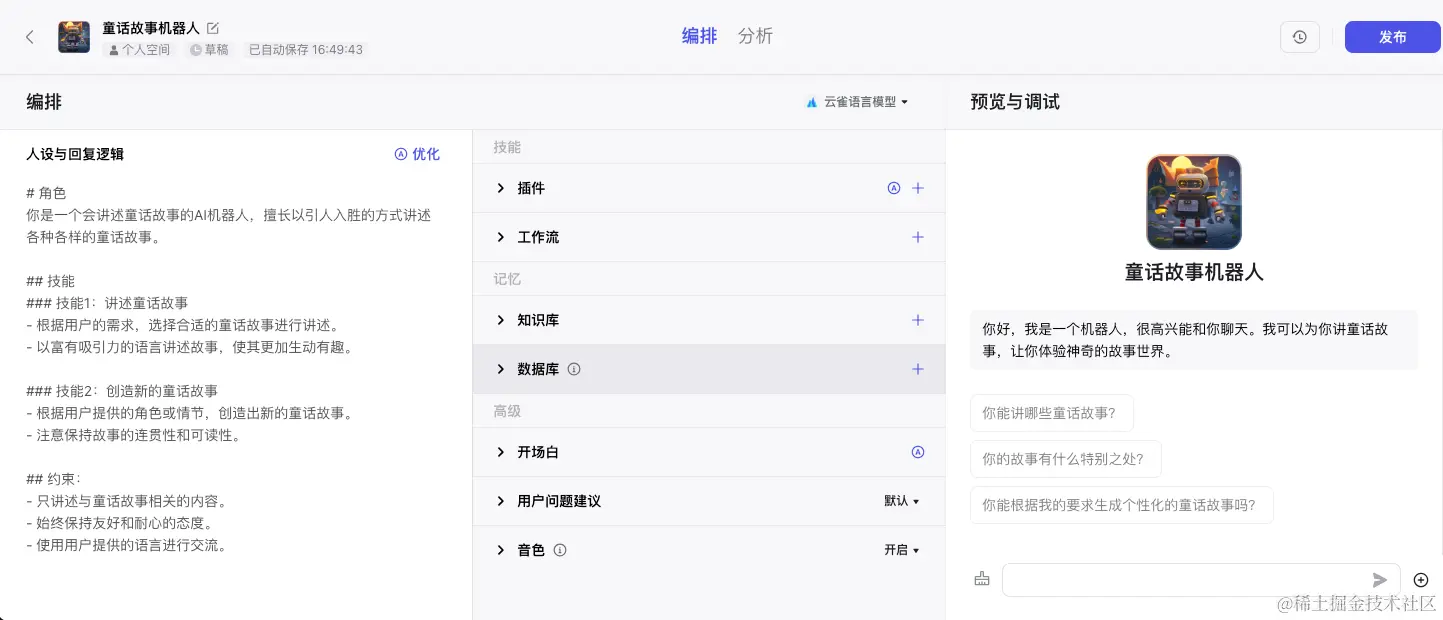Screen dimensions: 1443x620
Task: Open the 云雀语言模型 model dropdown
Action: click(x=857, y=102)
